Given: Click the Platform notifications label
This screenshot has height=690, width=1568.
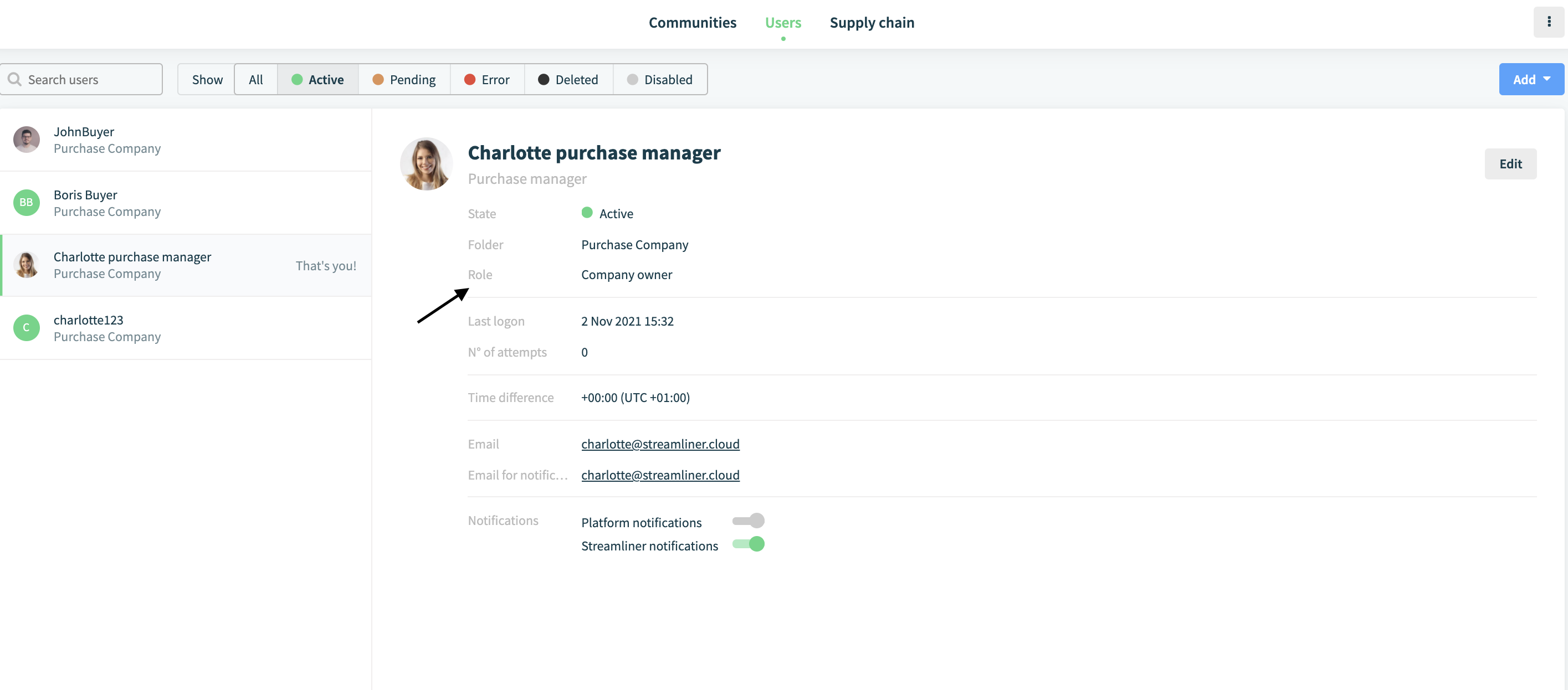Looking at the screenshot, I should pos(641,523).
